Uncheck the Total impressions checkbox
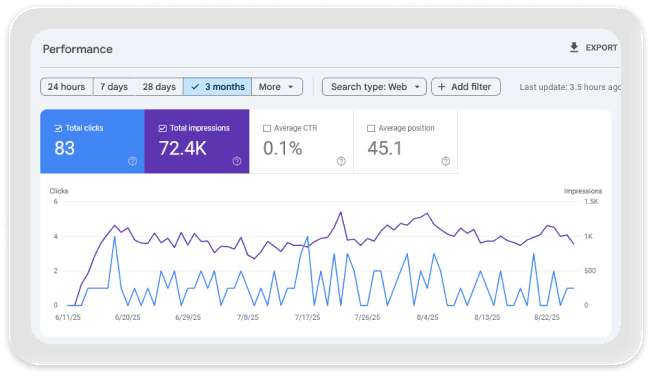The width and height of the screenshot is (651, 376). (163, 128)
